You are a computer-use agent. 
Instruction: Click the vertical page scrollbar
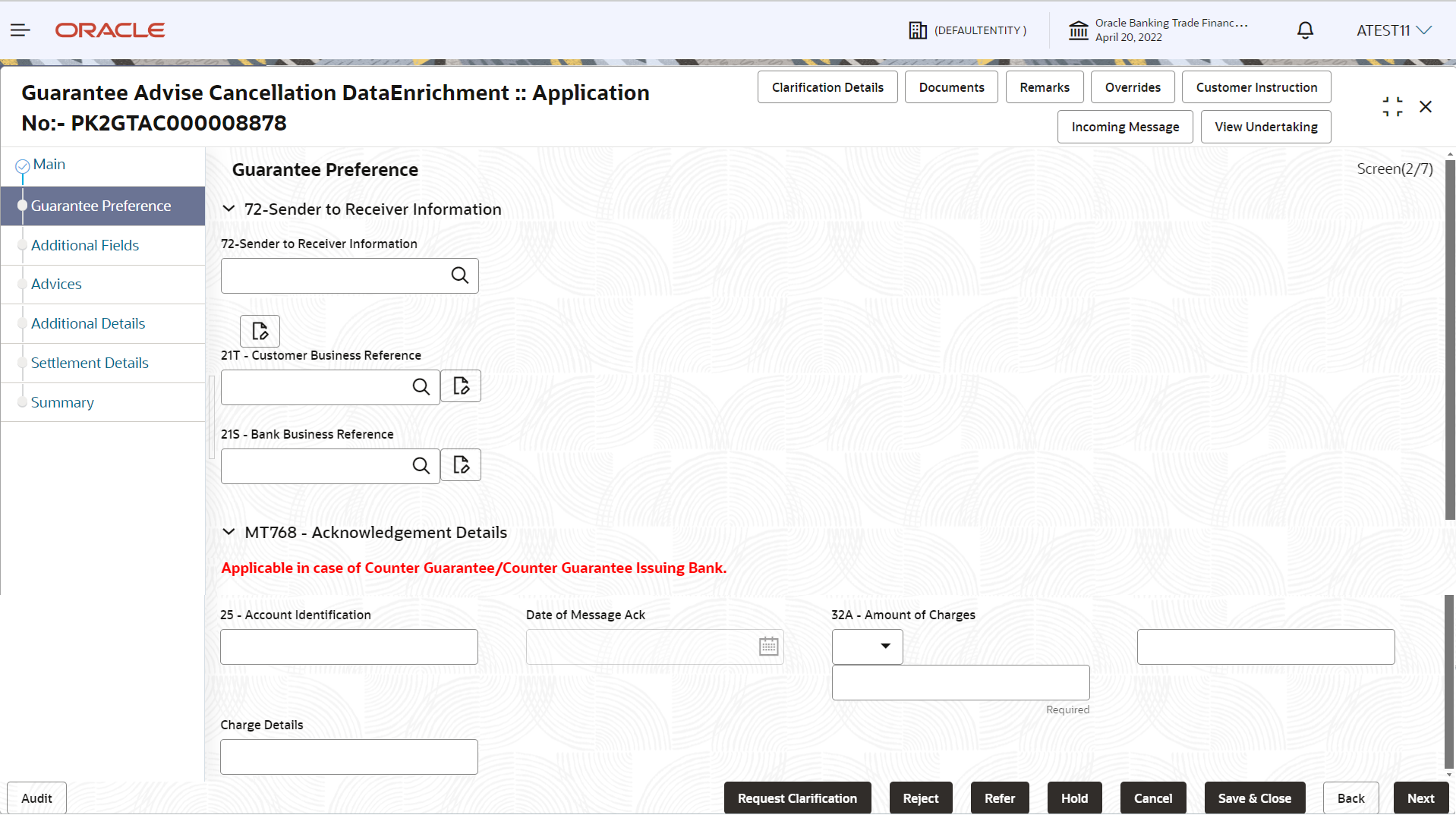coord(1450,340)
